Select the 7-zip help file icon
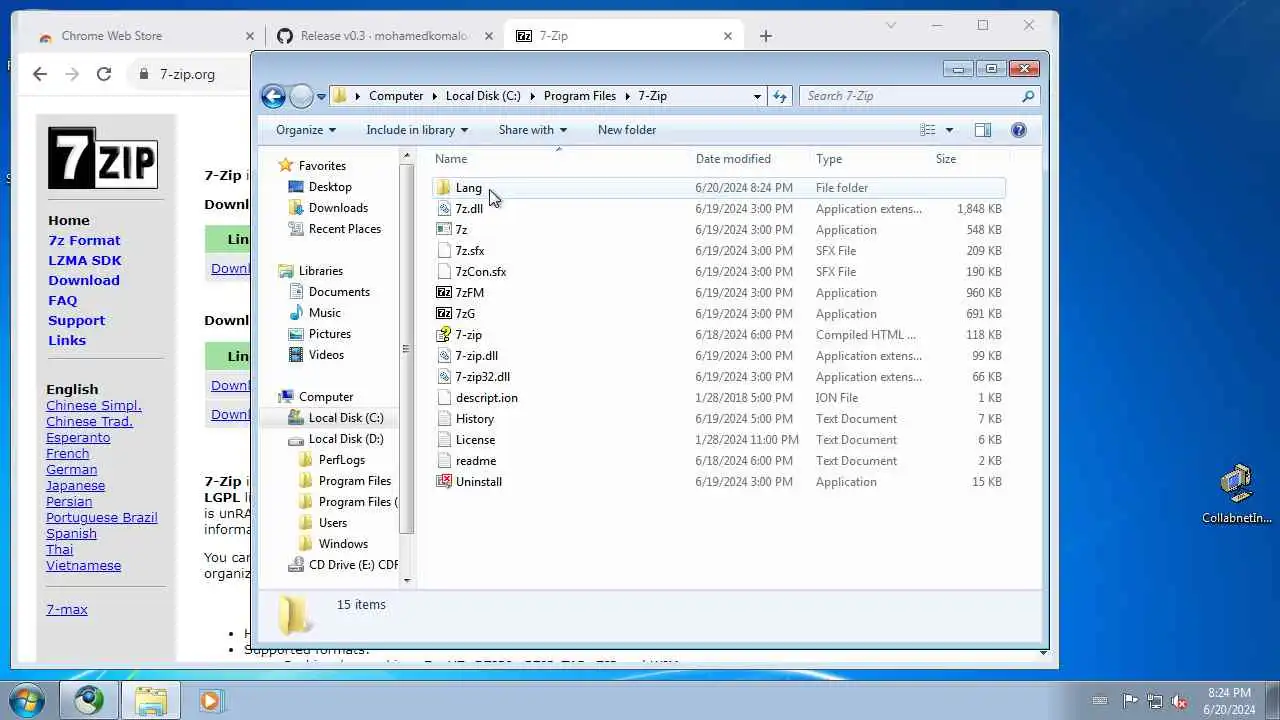The width and height of the screenshot is (1280, 720). pyautogui.click(x=444, y=335)
